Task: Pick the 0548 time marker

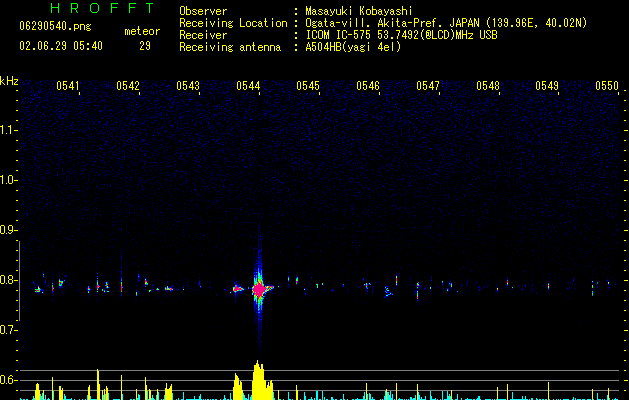Action: [x=488, y=86]
